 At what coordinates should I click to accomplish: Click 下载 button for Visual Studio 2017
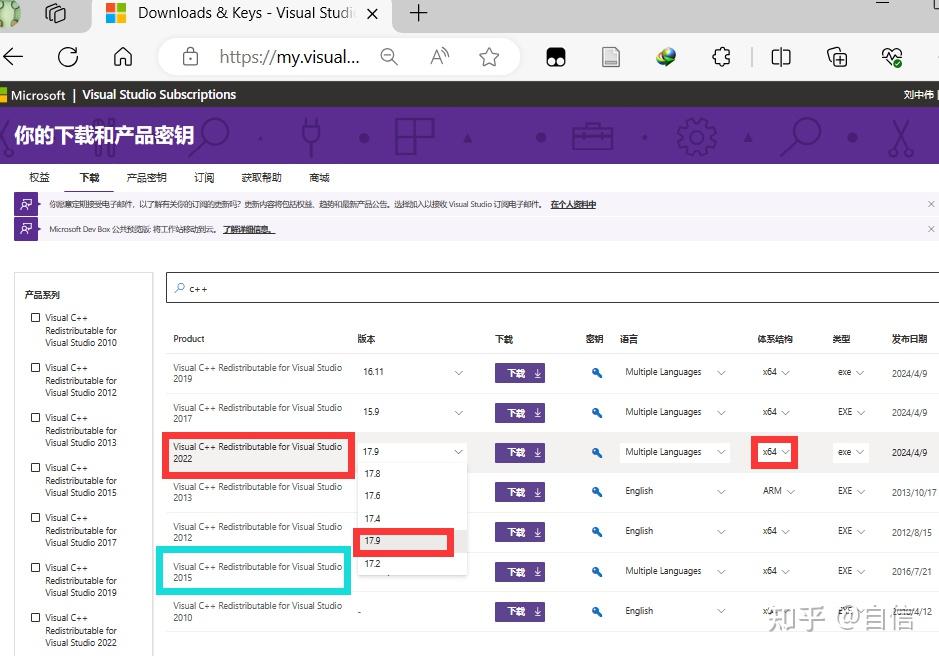[x=519, y=412]
